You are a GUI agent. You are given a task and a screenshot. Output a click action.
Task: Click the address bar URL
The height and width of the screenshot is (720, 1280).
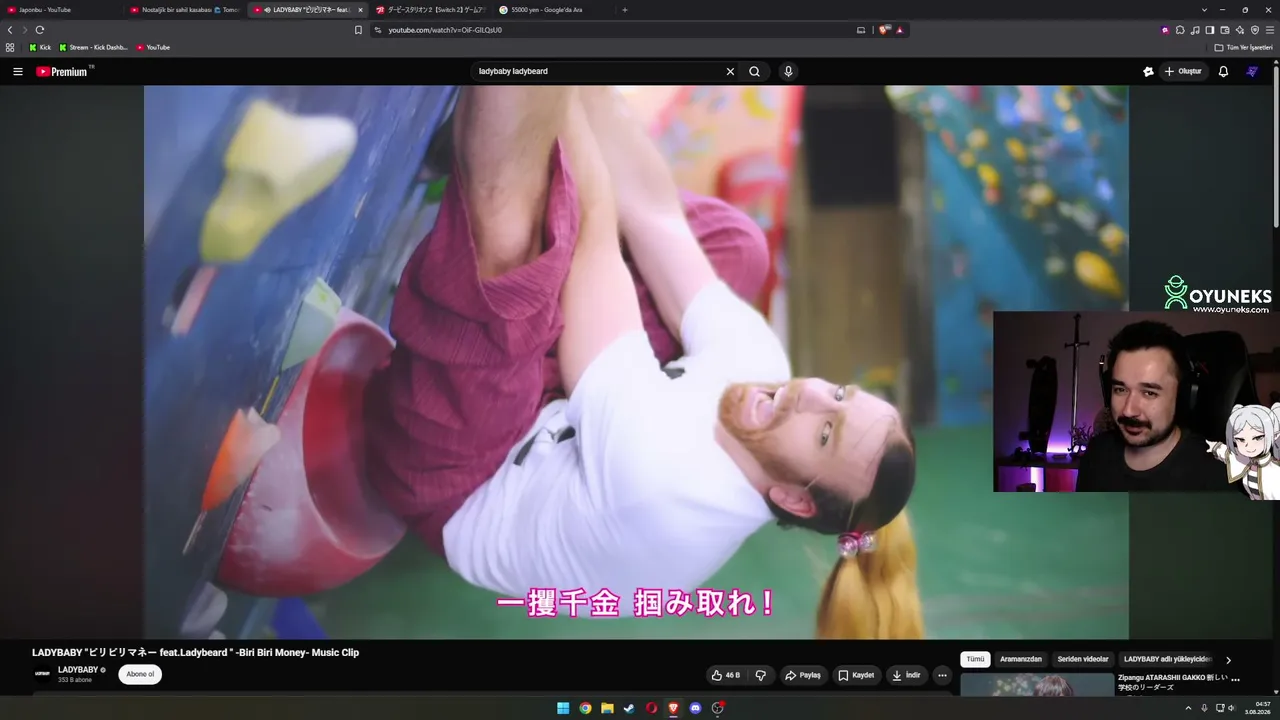[445, 30]
